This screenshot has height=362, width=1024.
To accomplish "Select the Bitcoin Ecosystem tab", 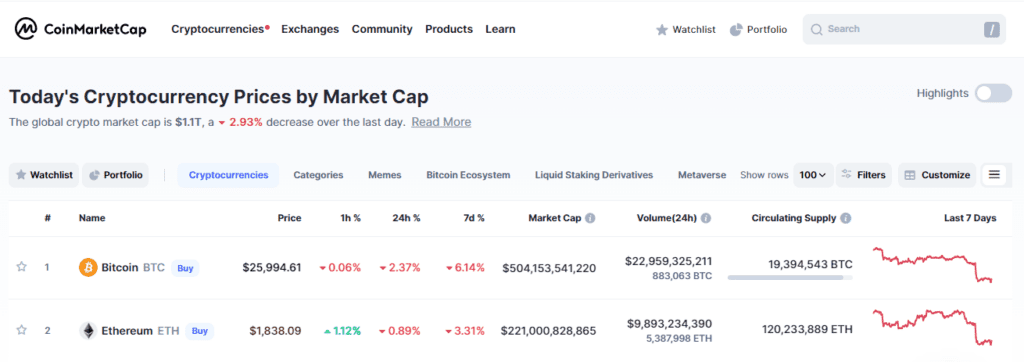I will pyautogui.click(x=468, y=175).
